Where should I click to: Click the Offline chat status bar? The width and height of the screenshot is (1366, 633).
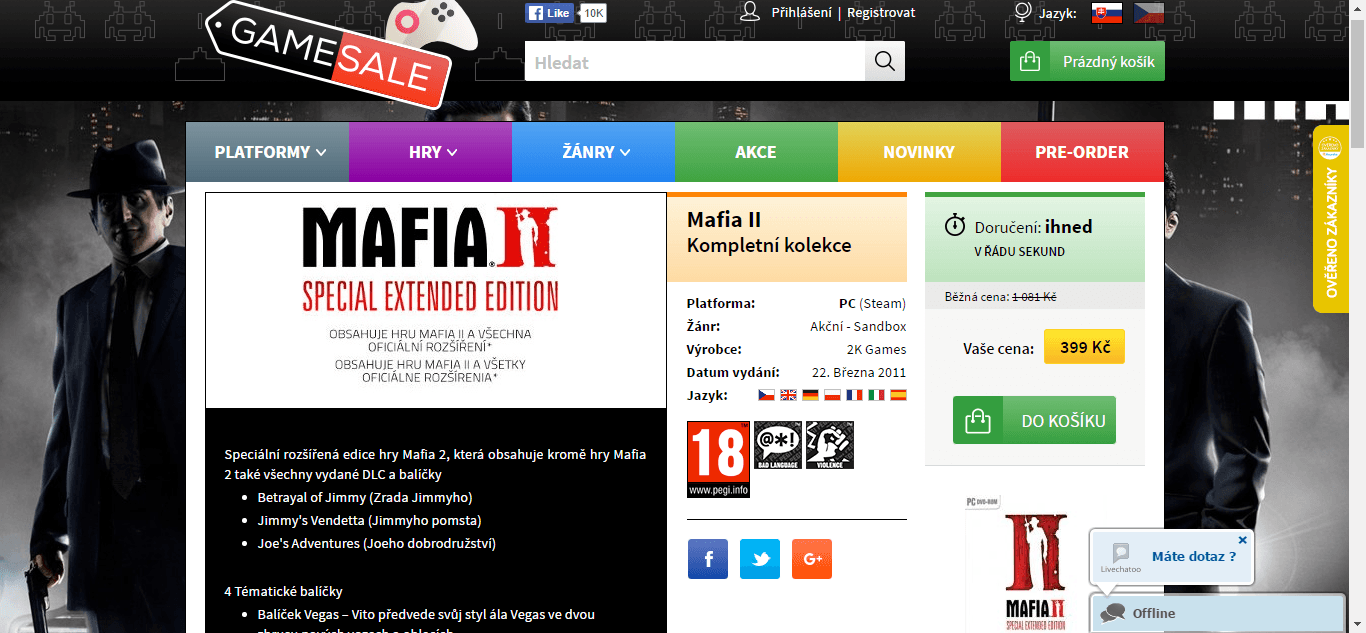[1217, 613]
